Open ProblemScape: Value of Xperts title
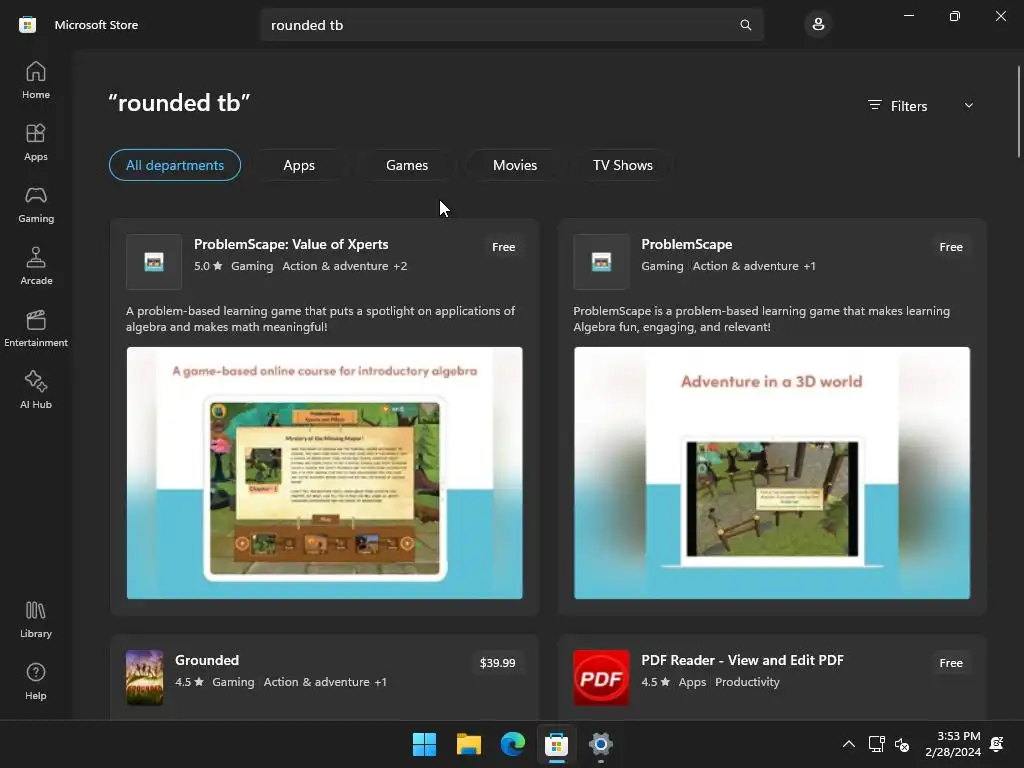Viewport: 1024px width, 768px height. click(291, 244)
